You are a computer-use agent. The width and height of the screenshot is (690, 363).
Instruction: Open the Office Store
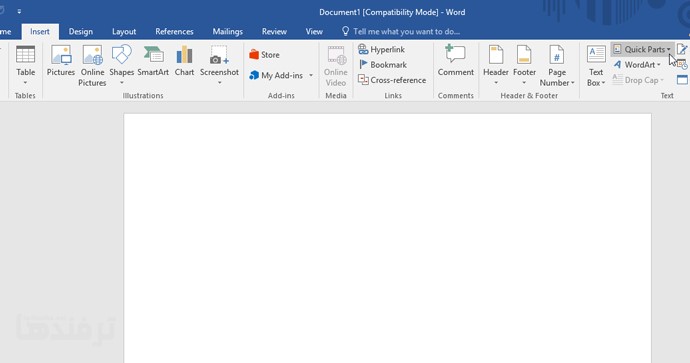point(264,55)
